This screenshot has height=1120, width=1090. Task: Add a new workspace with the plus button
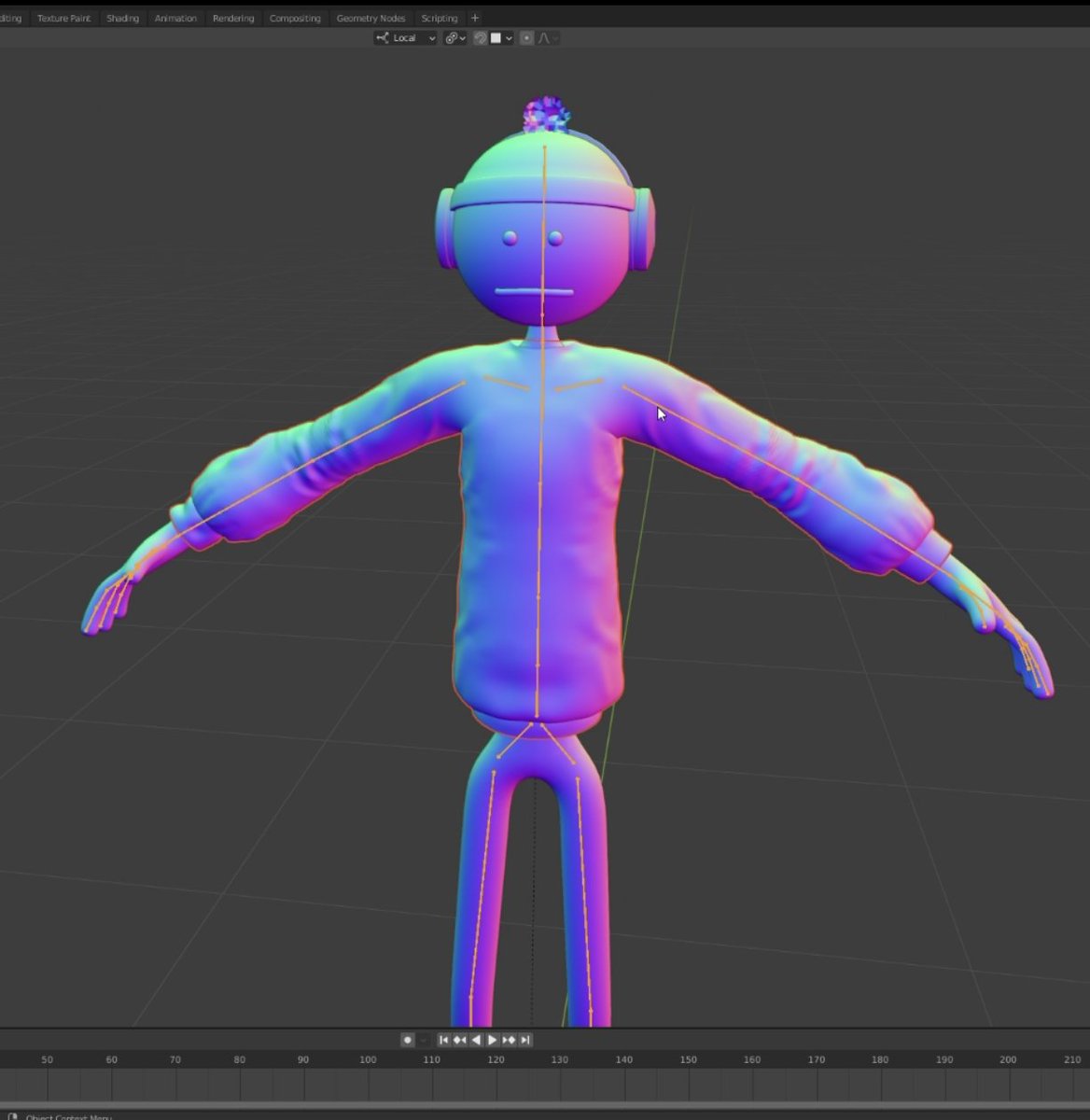474,18
